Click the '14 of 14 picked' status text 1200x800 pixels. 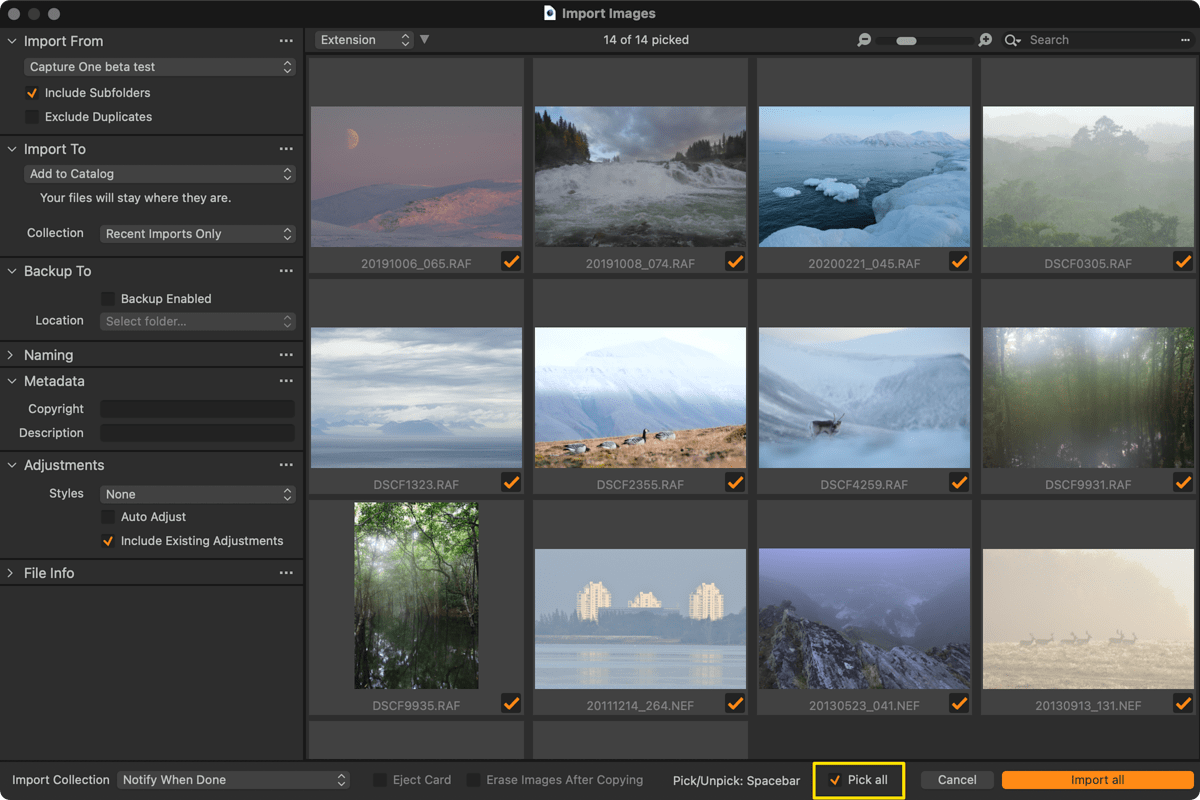coord(646,40)
